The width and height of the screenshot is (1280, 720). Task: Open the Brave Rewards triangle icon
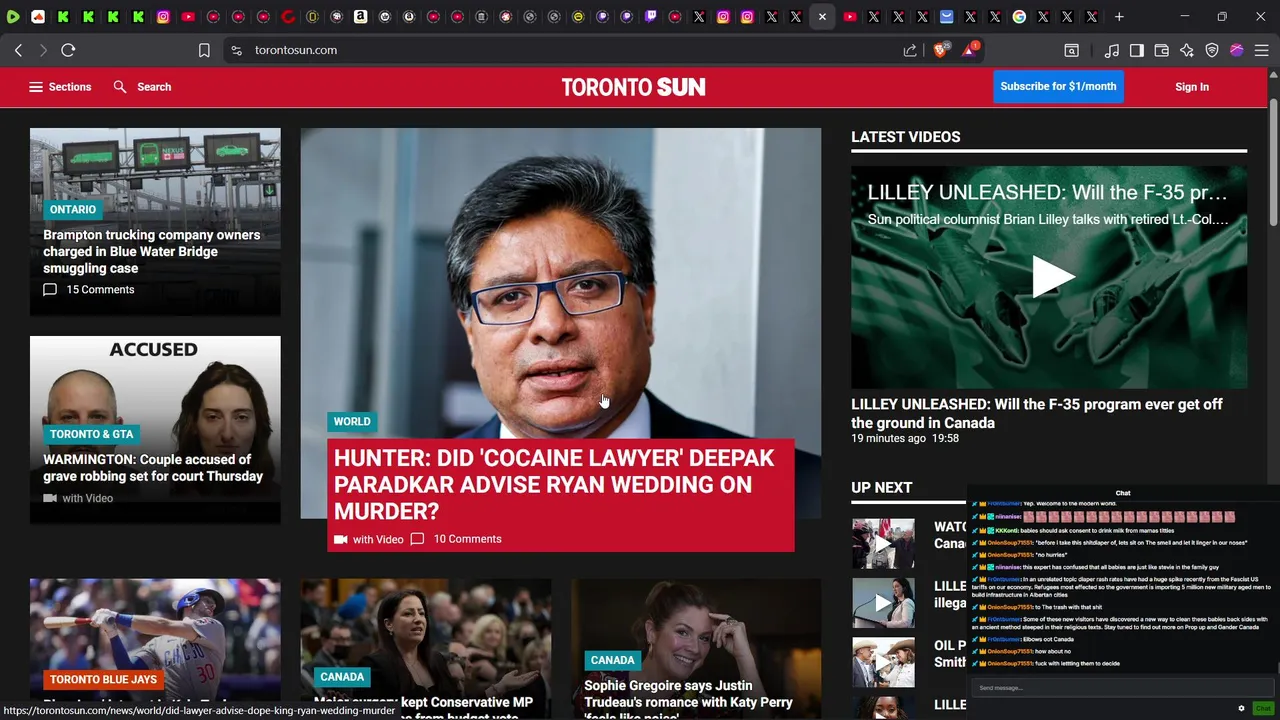970,50
